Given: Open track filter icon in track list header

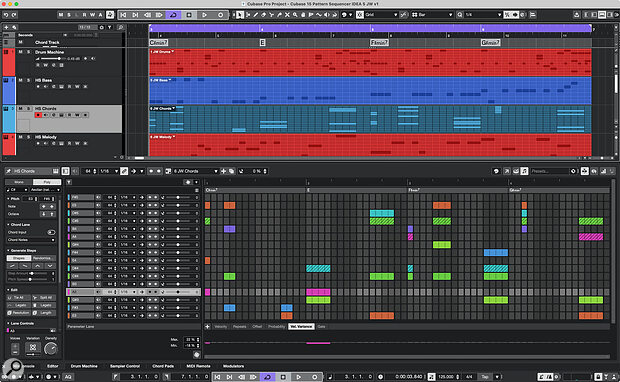Looking at the screenshot, I should pyautogui.click(x=110, y=27).
